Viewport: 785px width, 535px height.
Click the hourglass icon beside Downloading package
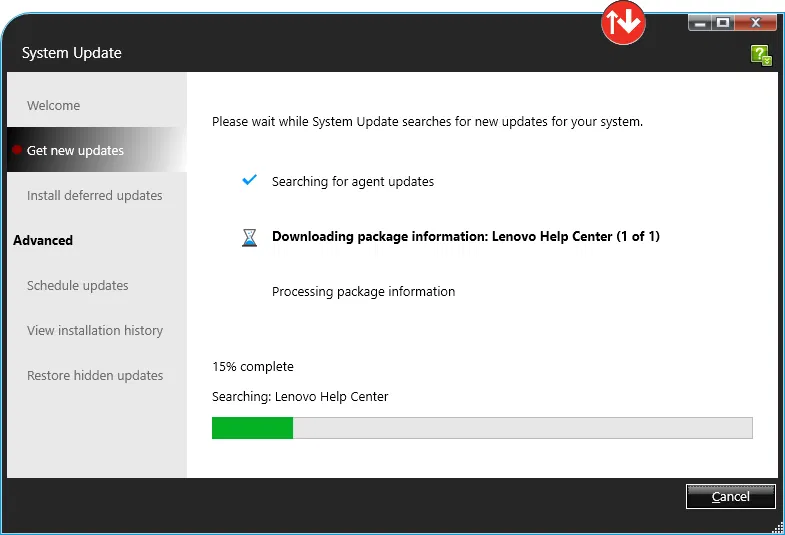pos(249,237)
